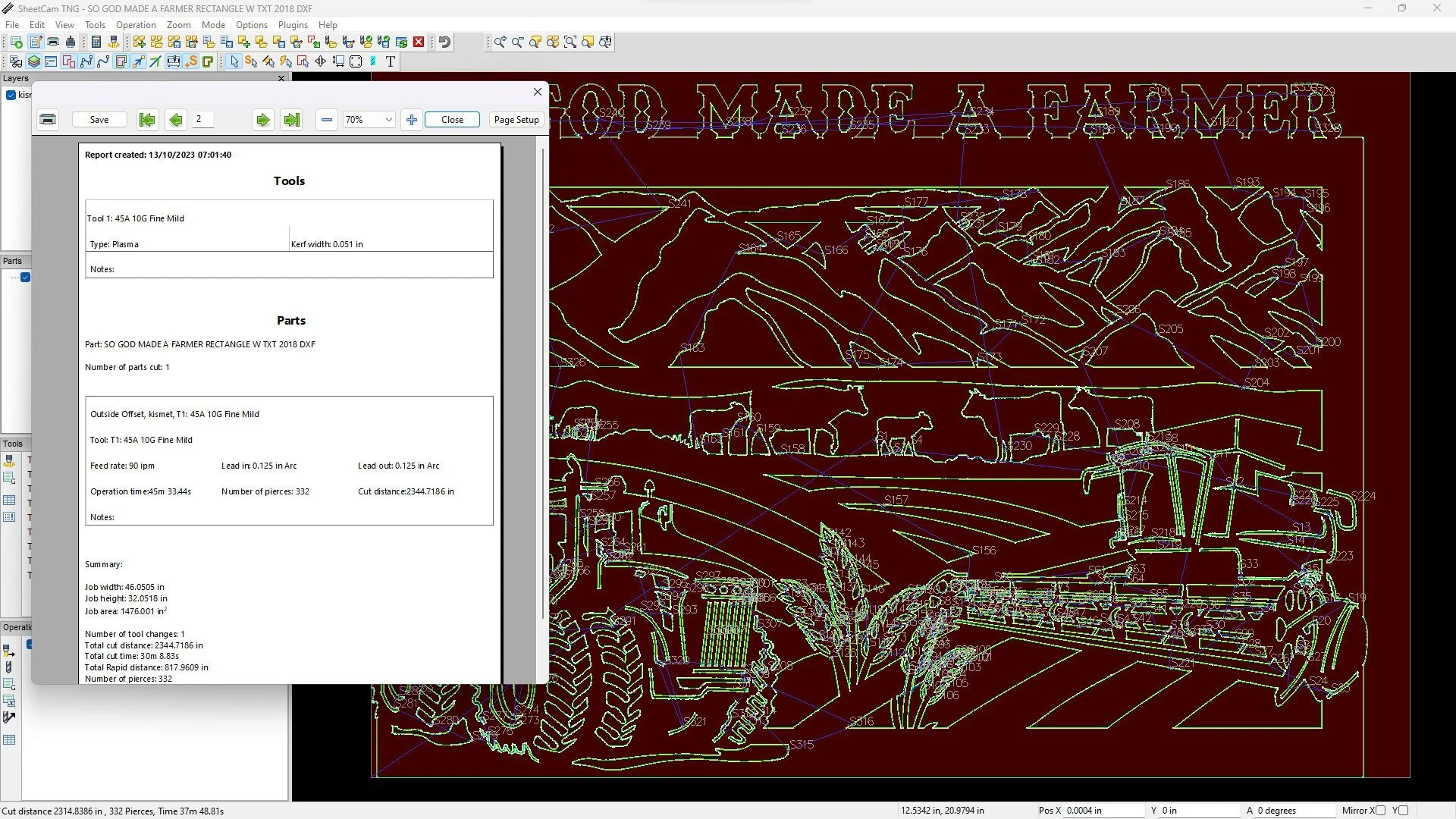This screenshot has width=1456, height=819.
Task: Click the calculator icon in toolbar
Action: (96, 42)
